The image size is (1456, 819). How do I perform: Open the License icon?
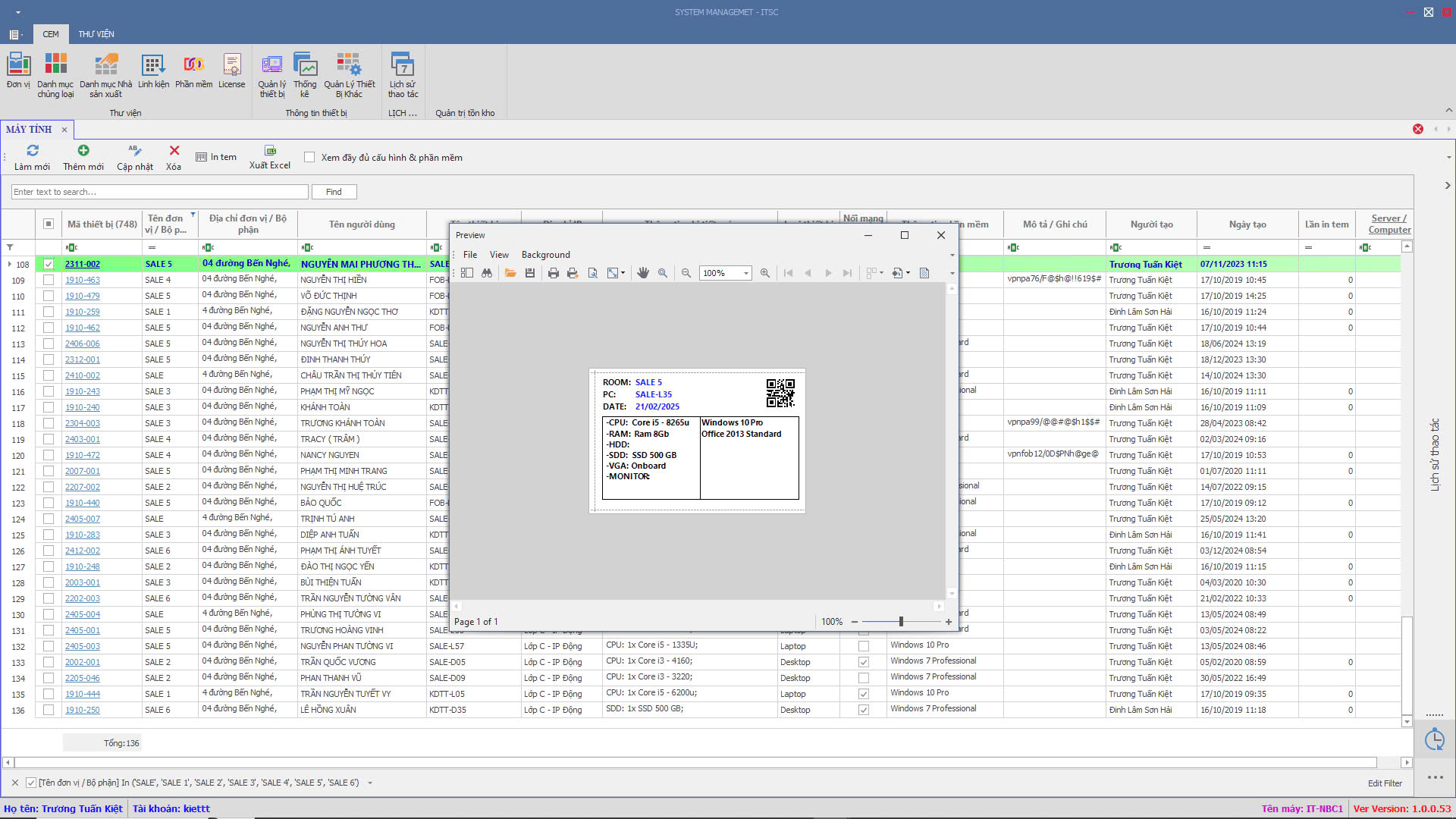(x=231, y=71)
